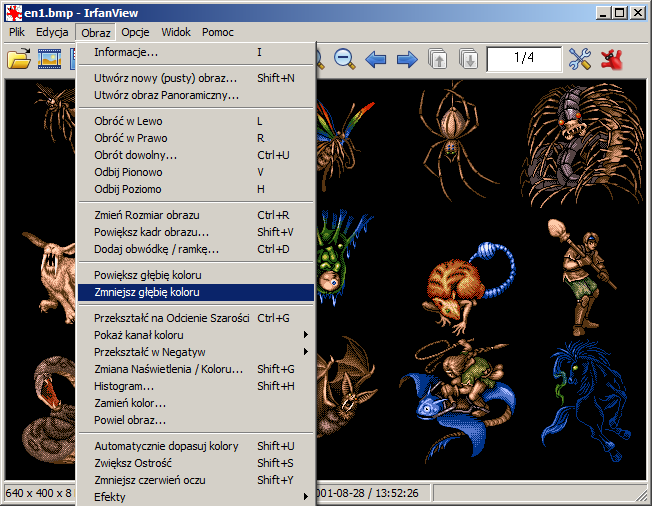Click highlighted Zmniejsz głębię koloru

click(196, 292)
